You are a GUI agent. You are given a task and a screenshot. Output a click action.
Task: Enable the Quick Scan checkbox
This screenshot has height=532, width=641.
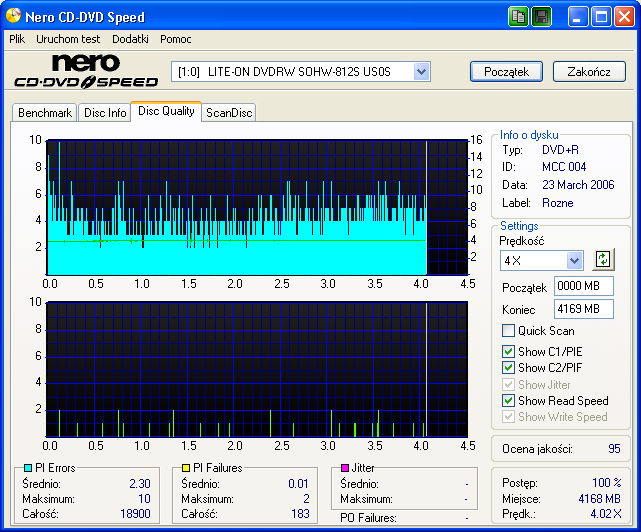coord(508,330)
